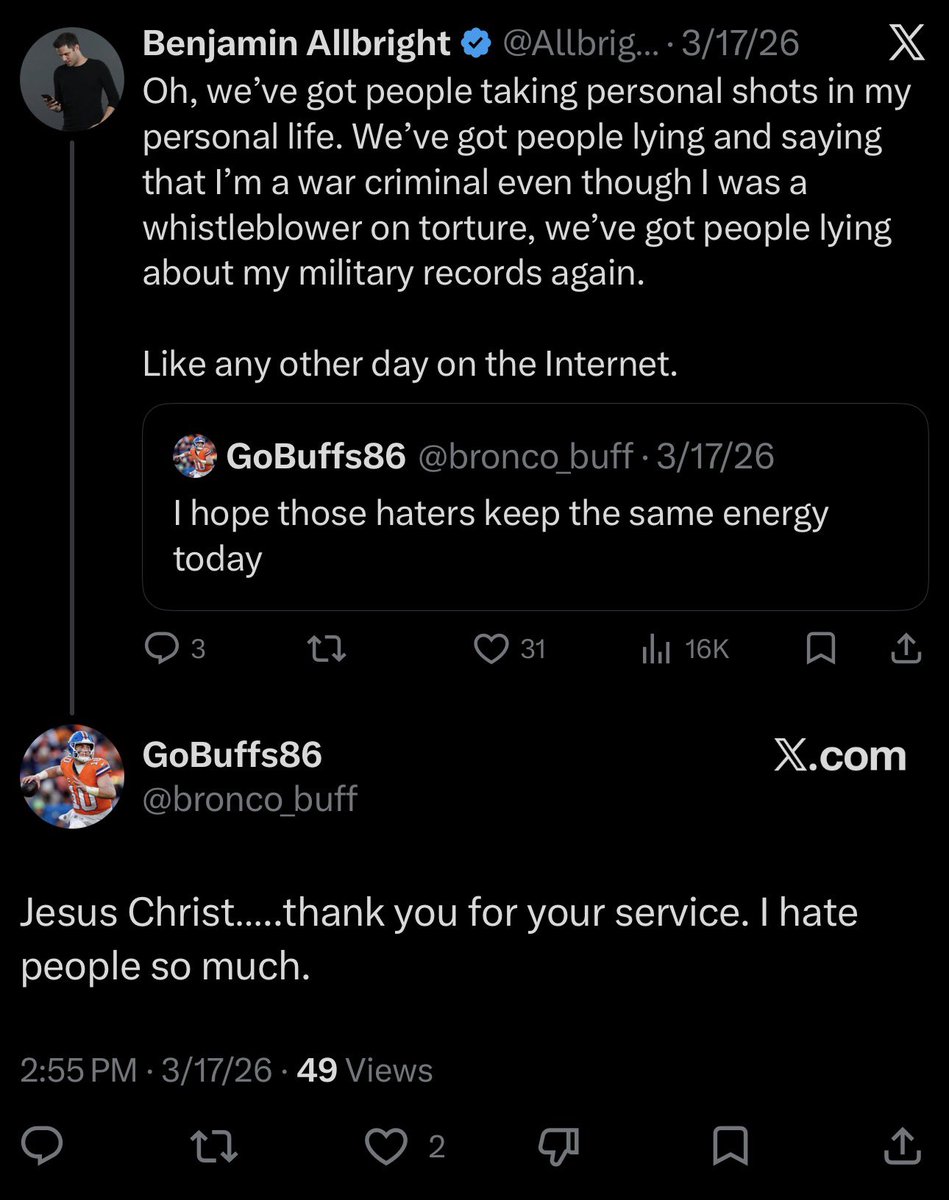Open the 49 Views count

365,1070
